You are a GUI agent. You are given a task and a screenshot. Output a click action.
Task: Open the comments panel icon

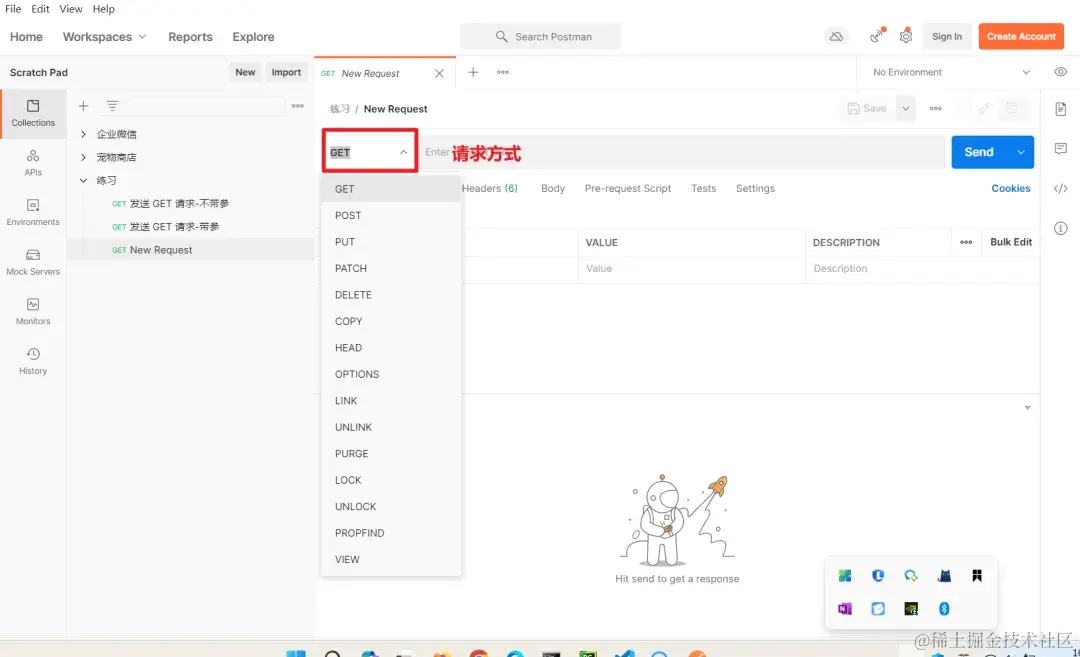pyautogui.click(x=1061, y=149)
